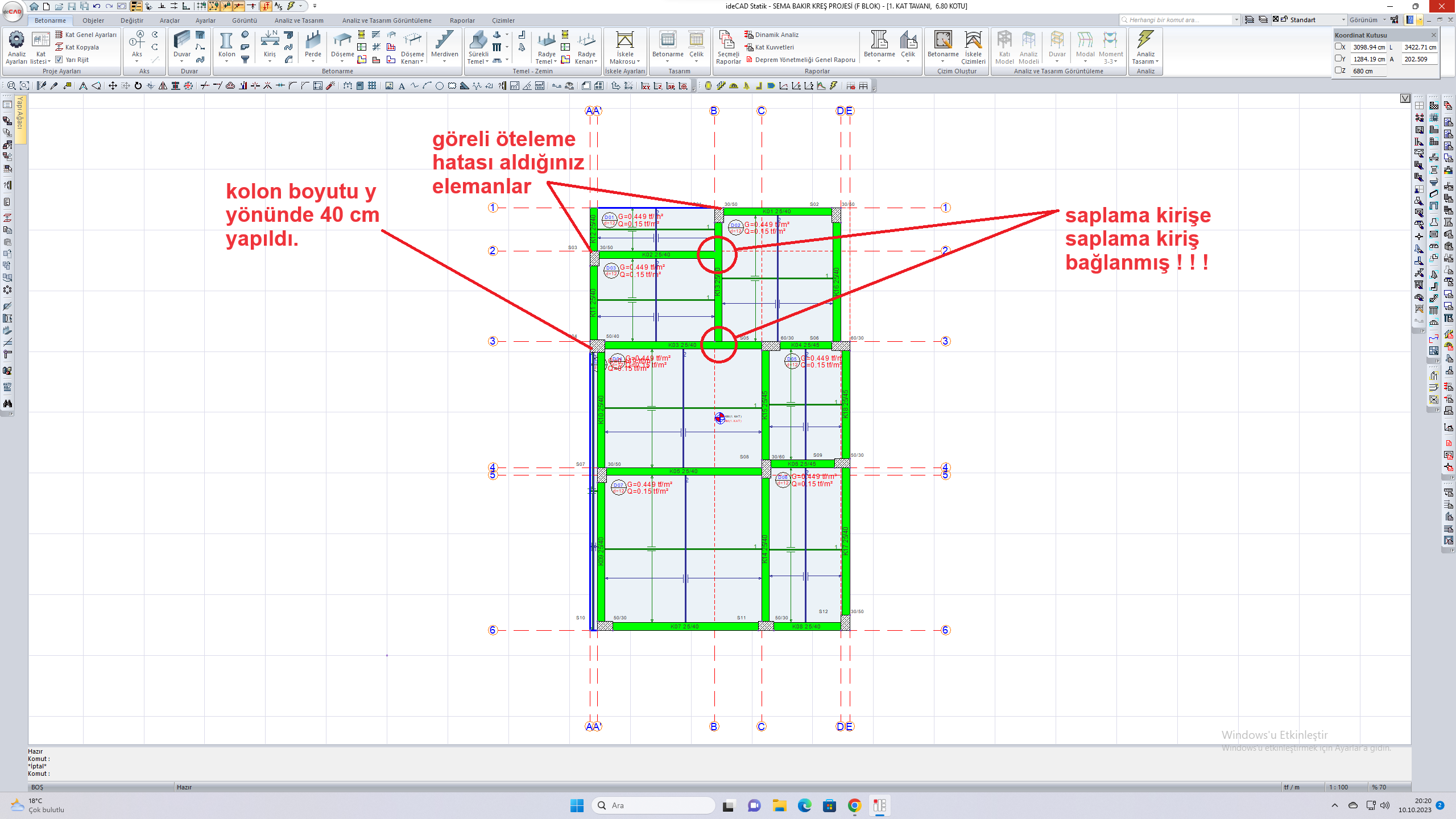This screenshot has width=1456, height=819.
Task: Expand İskele Makrosu dropdown arrow
Action: click(638, 61)
